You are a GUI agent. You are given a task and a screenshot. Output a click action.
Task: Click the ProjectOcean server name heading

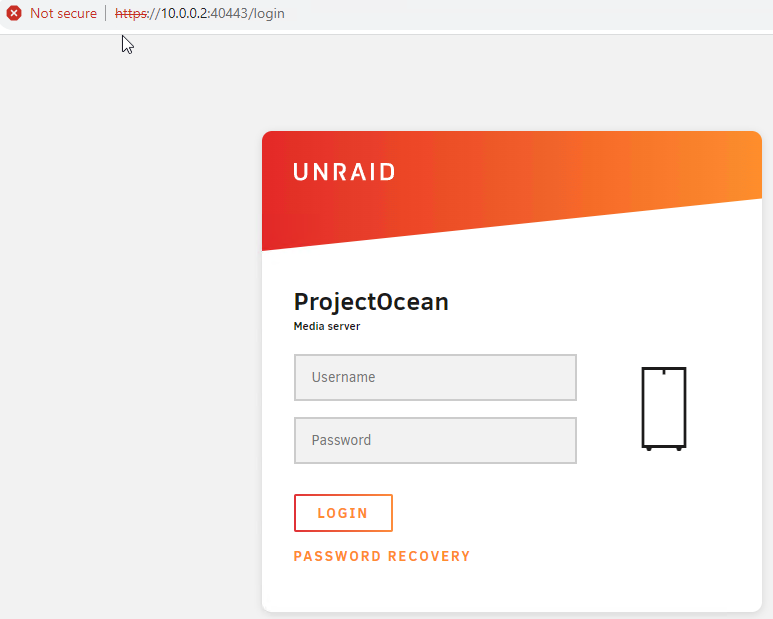coord(371,301)
